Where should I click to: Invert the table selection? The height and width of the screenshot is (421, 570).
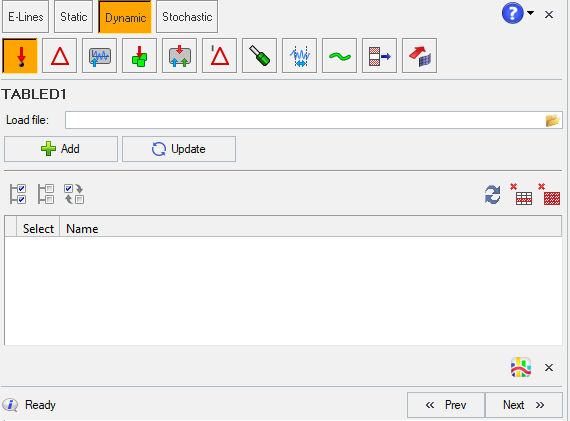click(x=74, y=194)
